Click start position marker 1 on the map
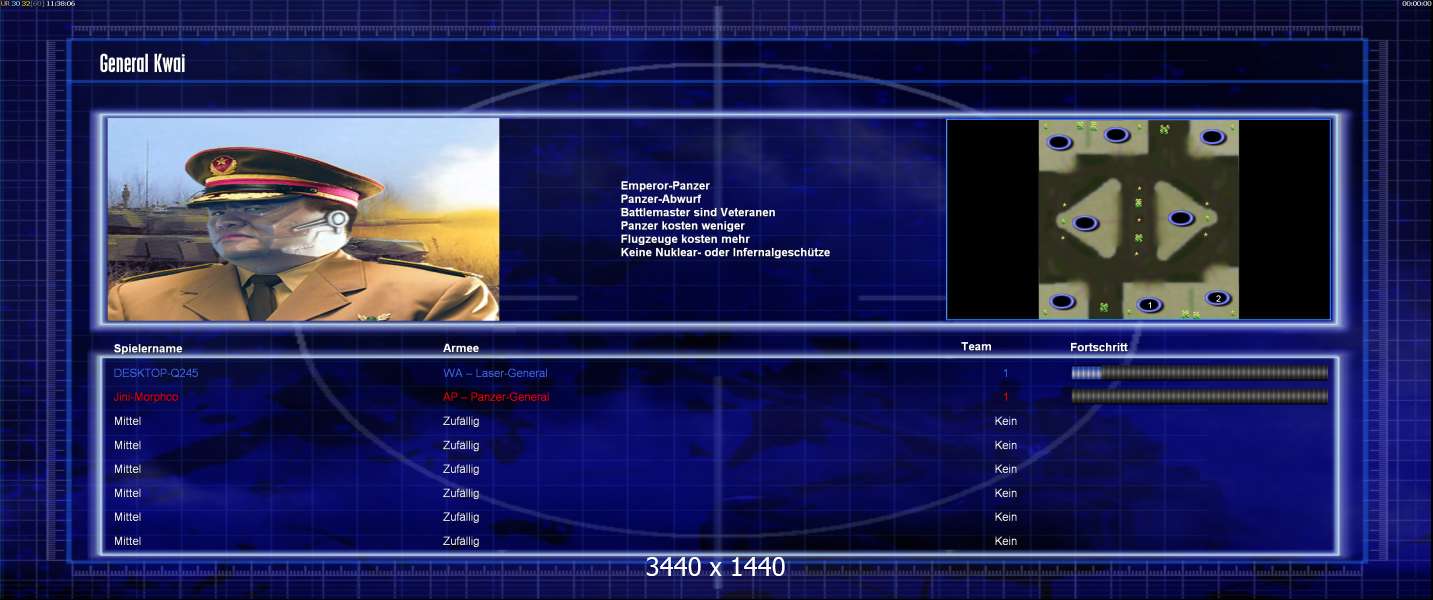1433x600 pixels. (1150, 305)
